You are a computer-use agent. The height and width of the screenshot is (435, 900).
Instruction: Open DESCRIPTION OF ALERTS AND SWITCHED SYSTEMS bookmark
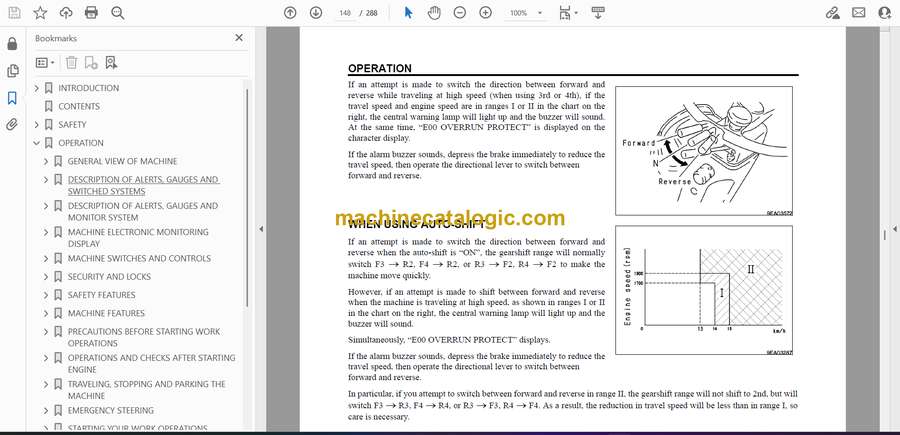[143, 185]
